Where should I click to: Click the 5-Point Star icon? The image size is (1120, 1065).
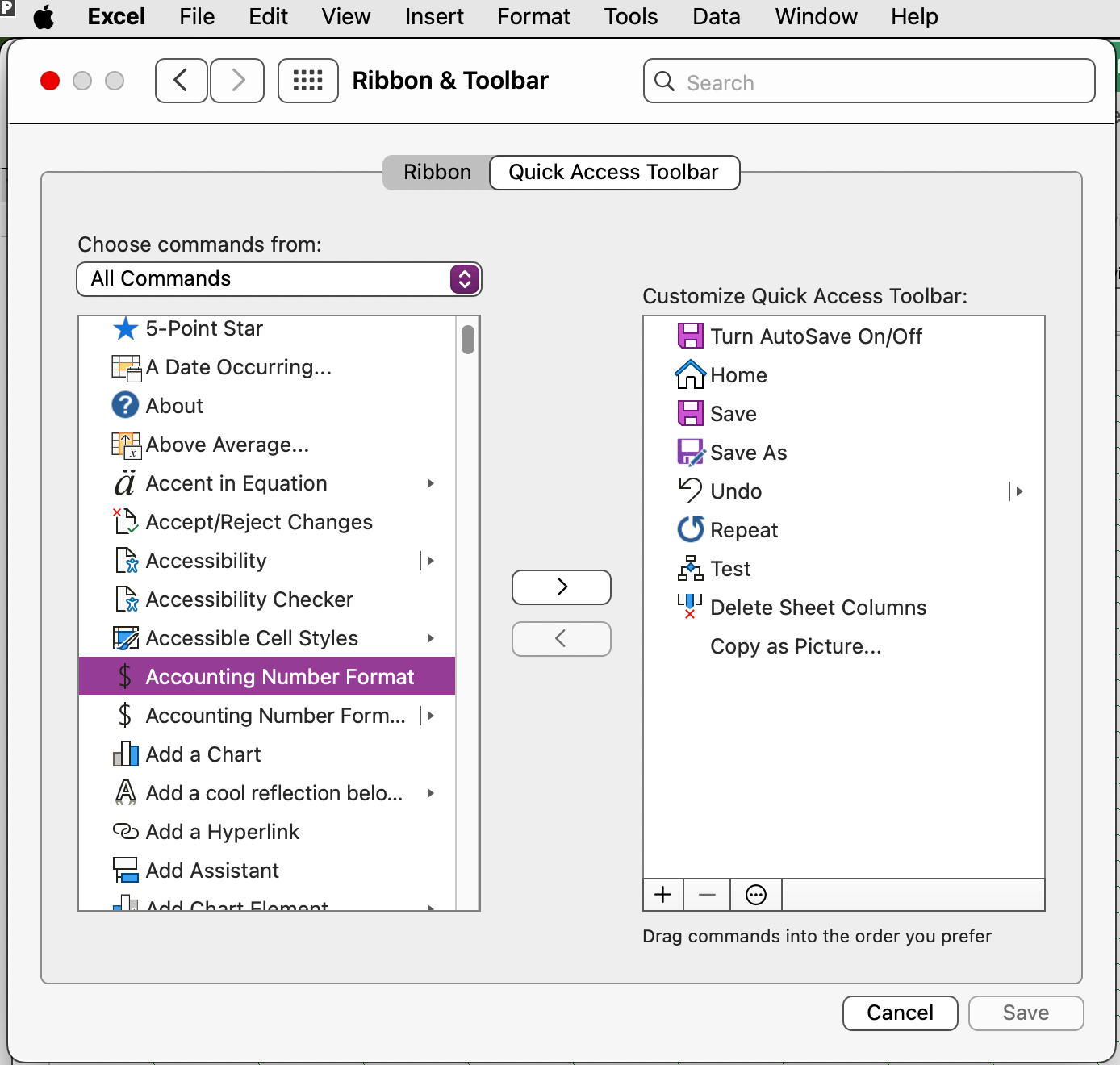point(125,328)
